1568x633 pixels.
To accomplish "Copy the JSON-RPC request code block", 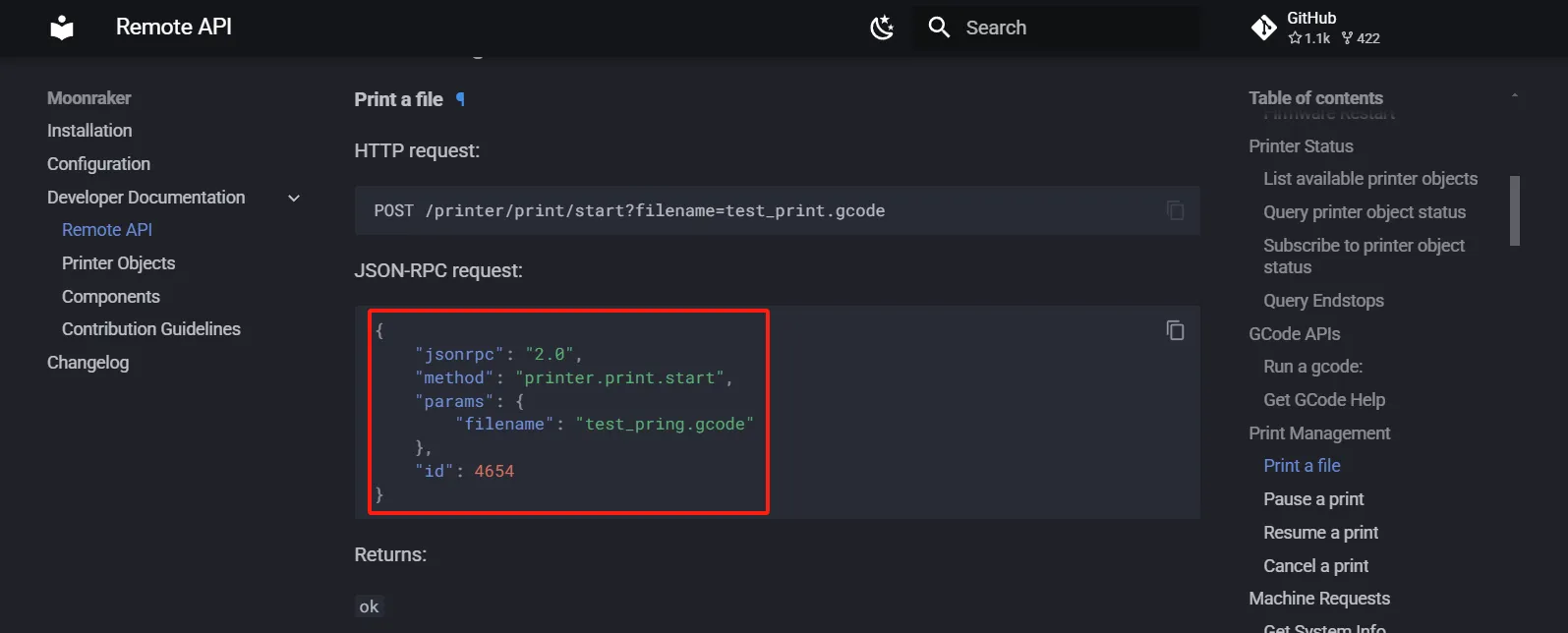I will click(x=1175, y=330).
